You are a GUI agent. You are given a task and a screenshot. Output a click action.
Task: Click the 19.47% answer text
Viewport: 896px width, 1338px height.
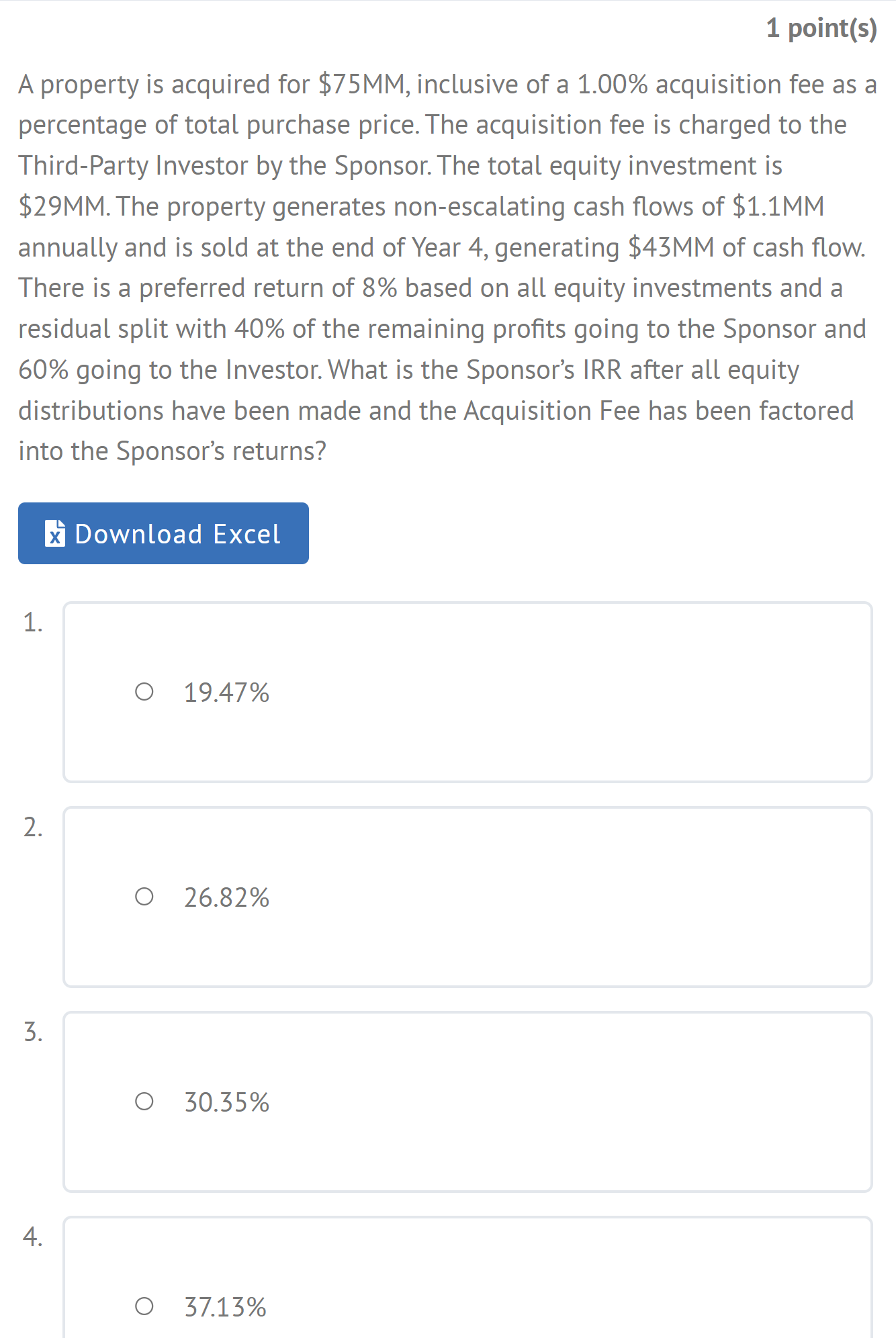pos(226,693)
